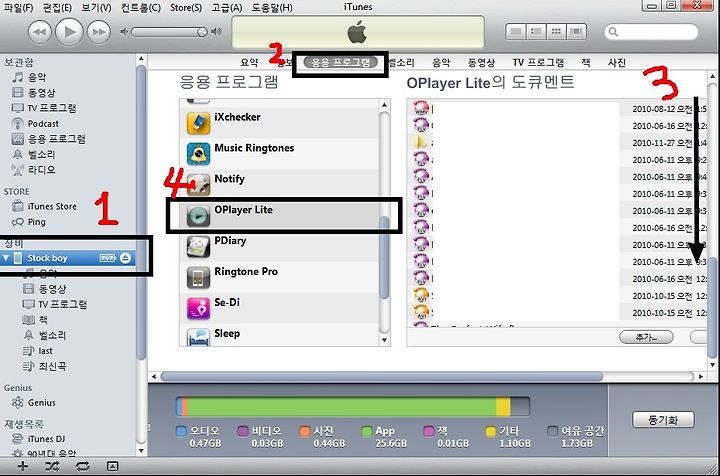This screenshot has width=720, height=476.
Task: Open the 편집(E) menu
Action: (x=57, y=7)
